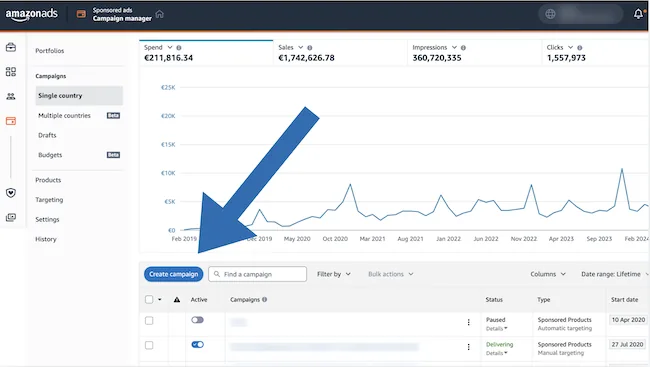650x367 pixels.
Task: Enable the paused campaign's Active toggle
Action: click(197, 320)
